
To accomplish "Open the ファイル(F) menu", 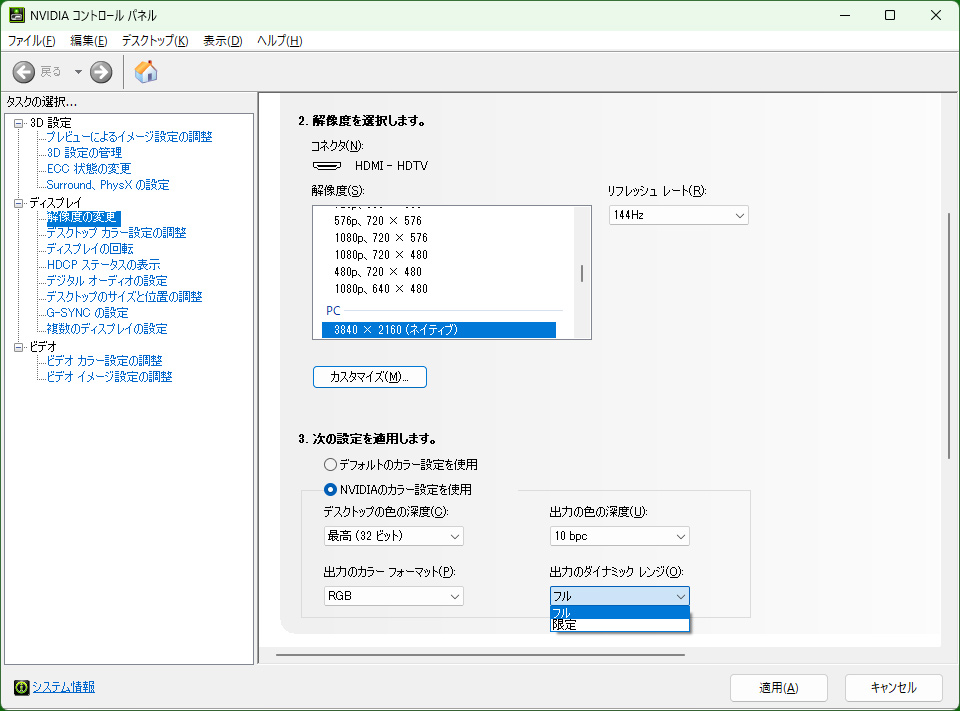I will 31,41.
